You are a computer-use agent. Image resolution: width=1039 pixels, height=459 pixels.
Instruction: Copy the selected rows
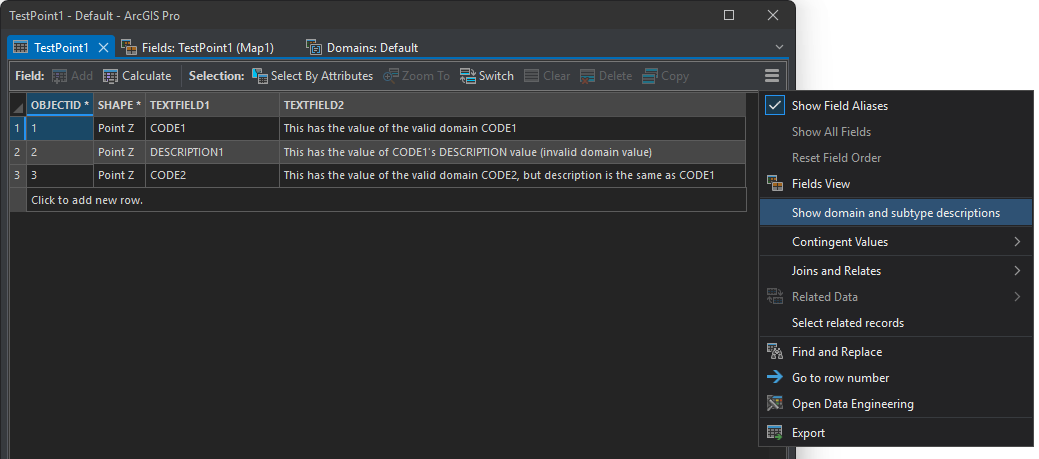[x=665, y=76]
